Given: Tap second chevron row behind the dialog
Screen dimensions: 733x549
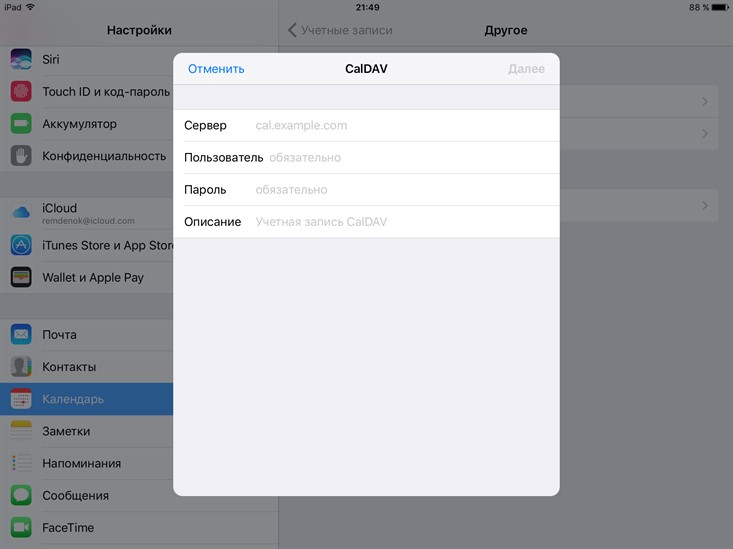Looking at the screenshot, I should (x=639, y=134).
